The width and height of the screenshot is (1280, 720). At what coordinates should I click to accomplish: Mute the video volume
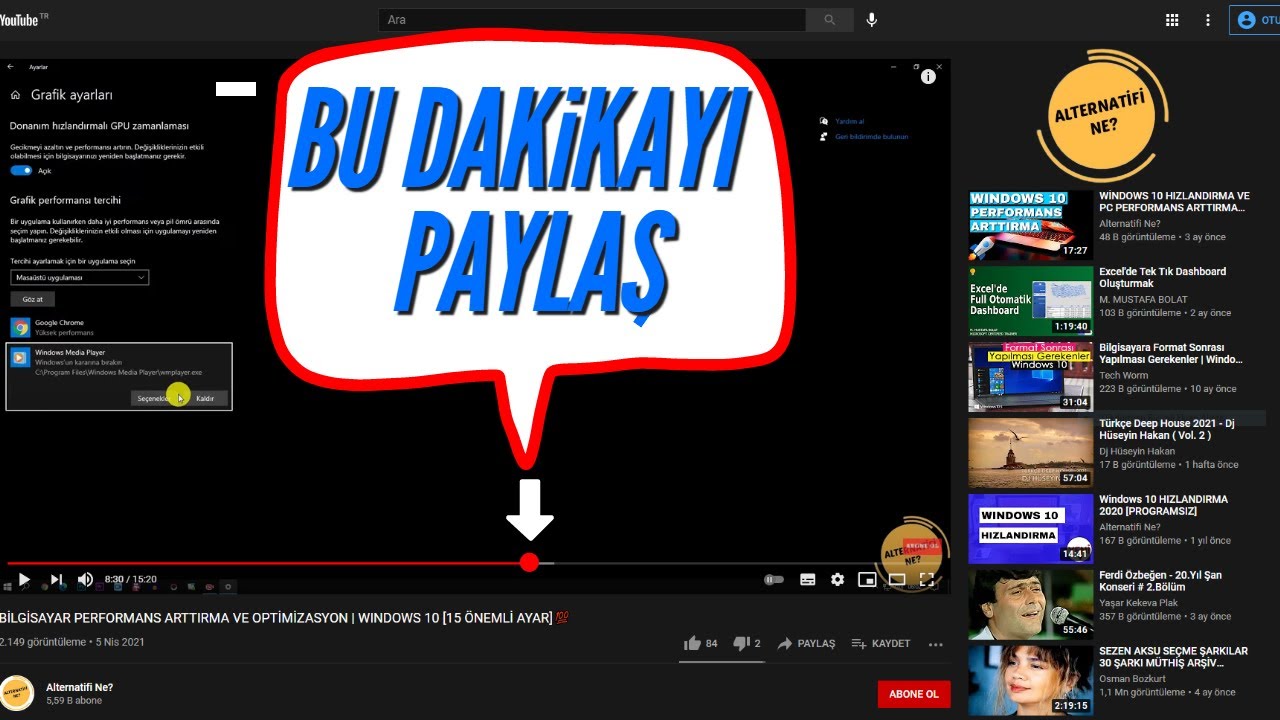[x=86, y=579]
